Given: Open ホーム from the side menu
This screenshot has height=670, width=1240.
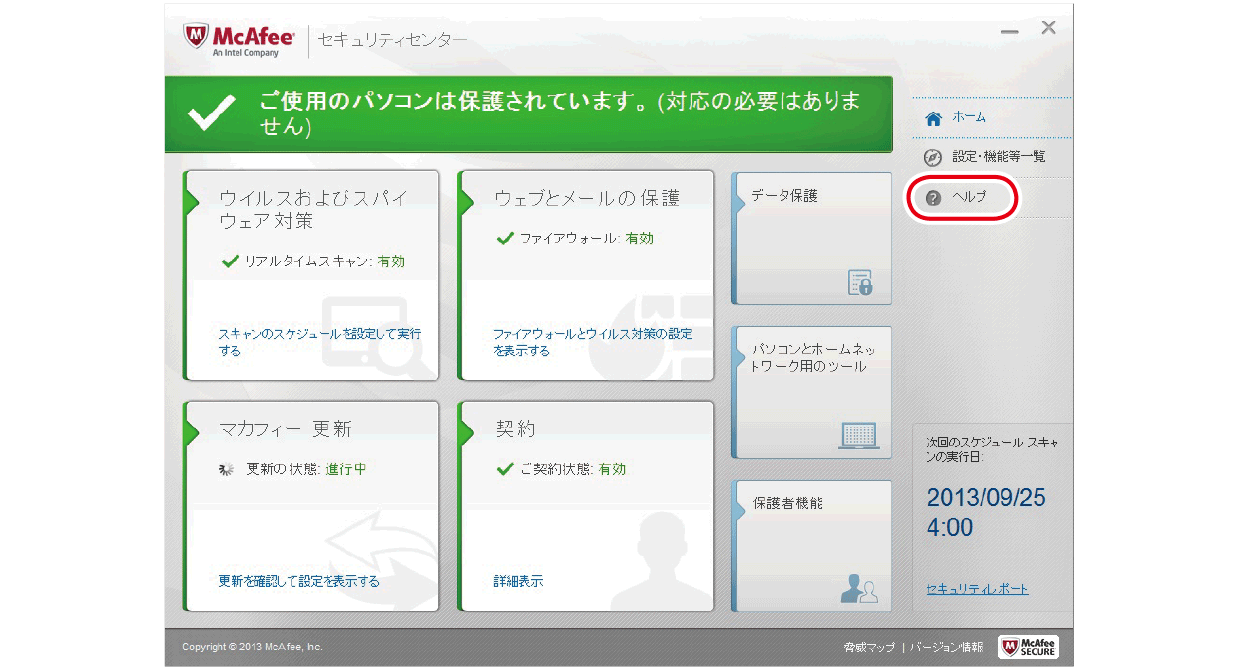Looking at the screenshot, I should click(x=969, y=117).
